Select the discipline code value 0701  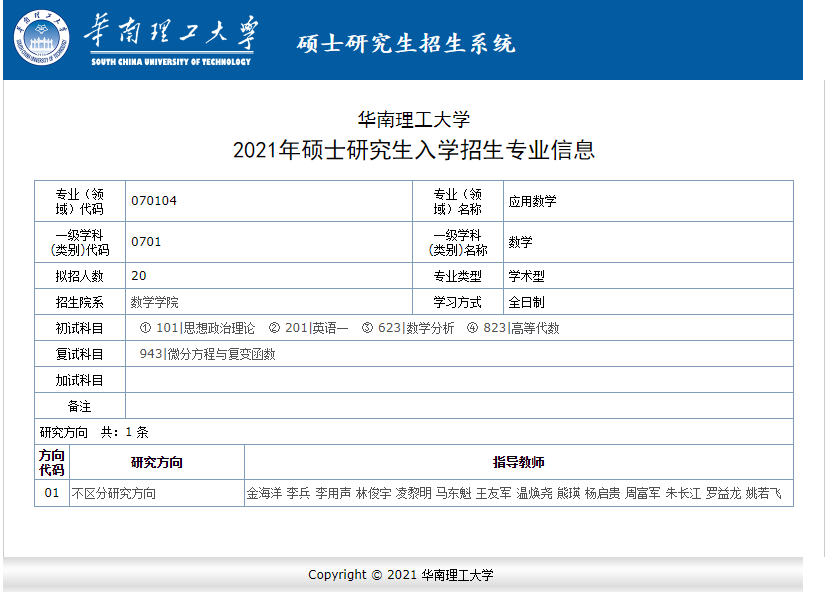146,242
